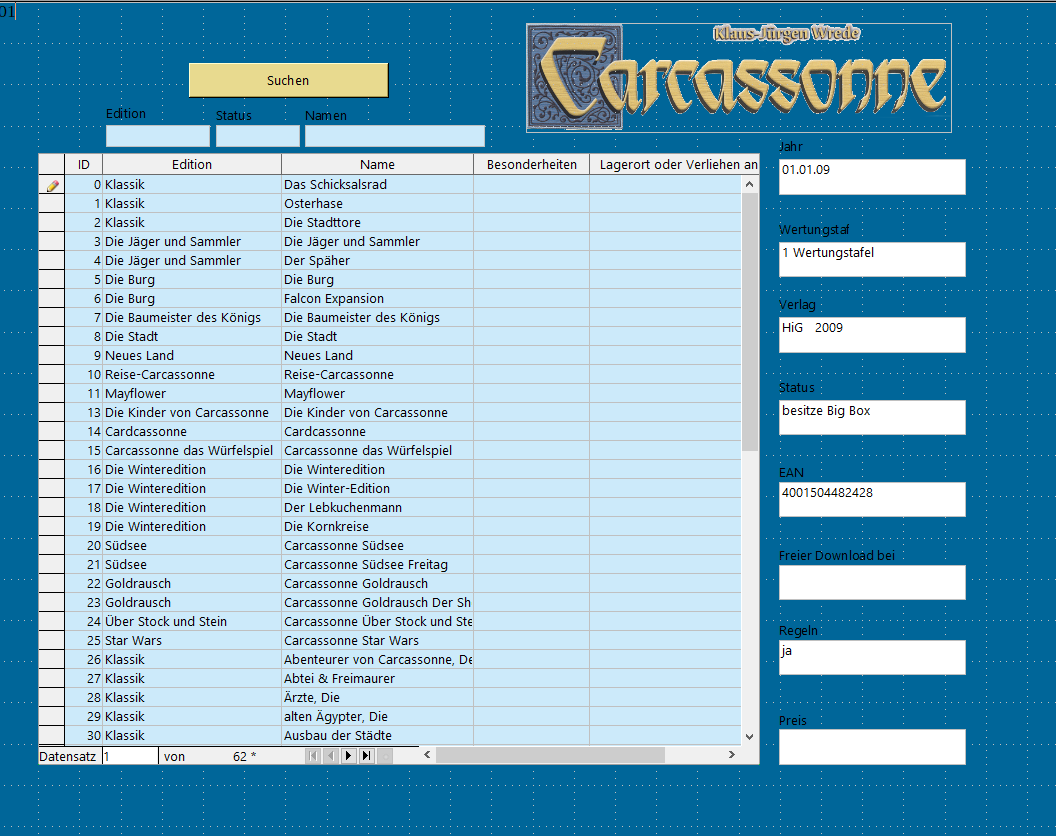
Task: Click the Datensatz record number box
Action: click(130, 757)
